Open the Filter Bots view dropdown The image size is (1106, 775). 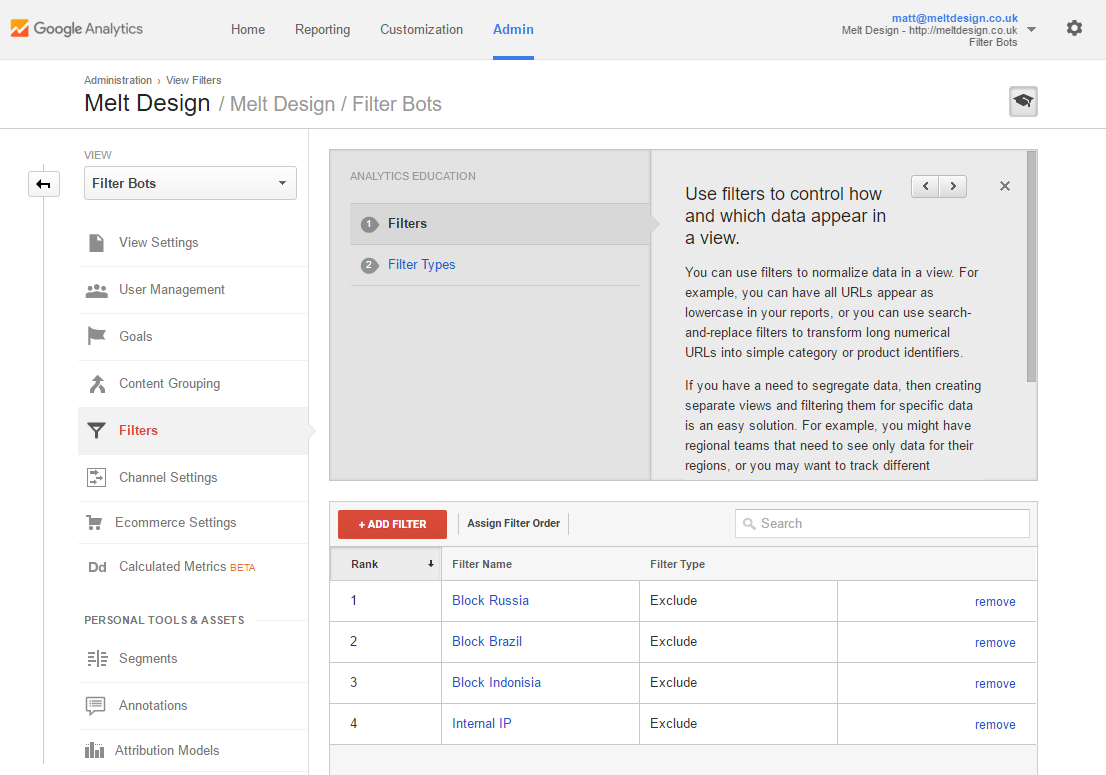pyautogui.click(x=190, y=183)
